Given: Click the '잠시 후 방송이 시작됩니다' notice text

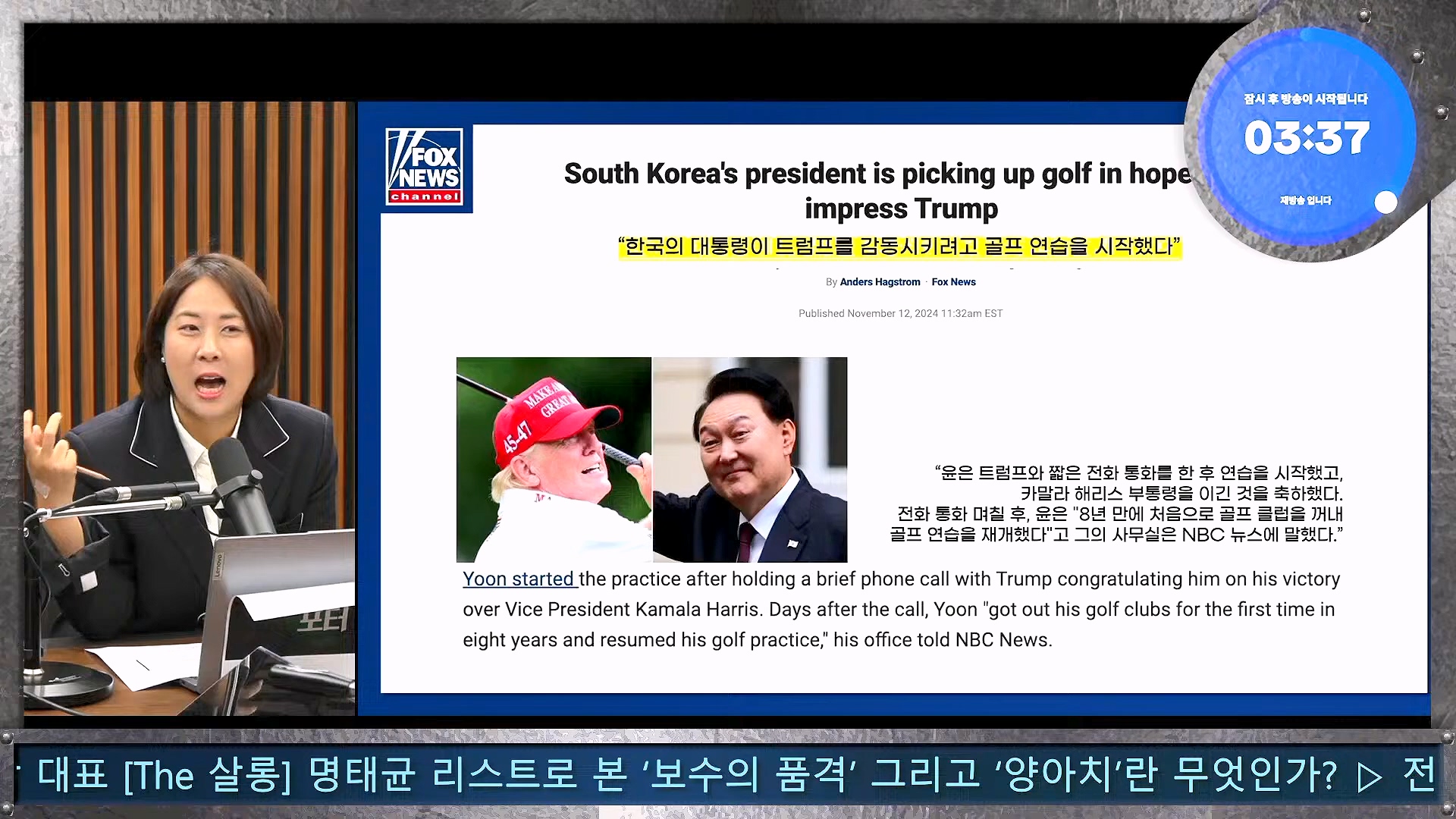Looking at the screenshot, I should (1306, 99).
